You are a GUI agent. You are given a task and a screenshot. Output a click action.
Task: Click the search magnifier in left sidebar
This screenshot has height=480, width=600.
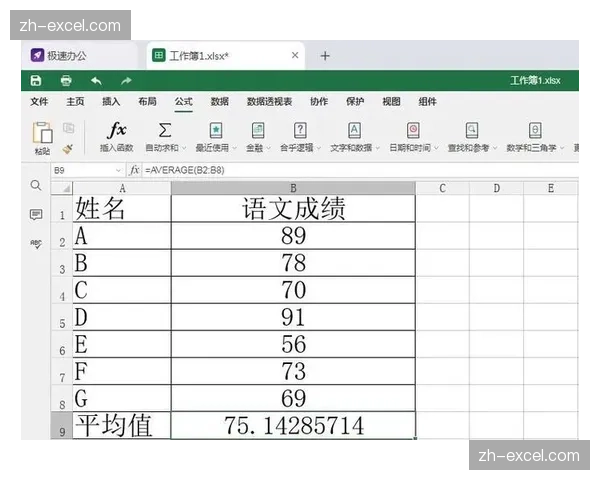tap(36, 186)
